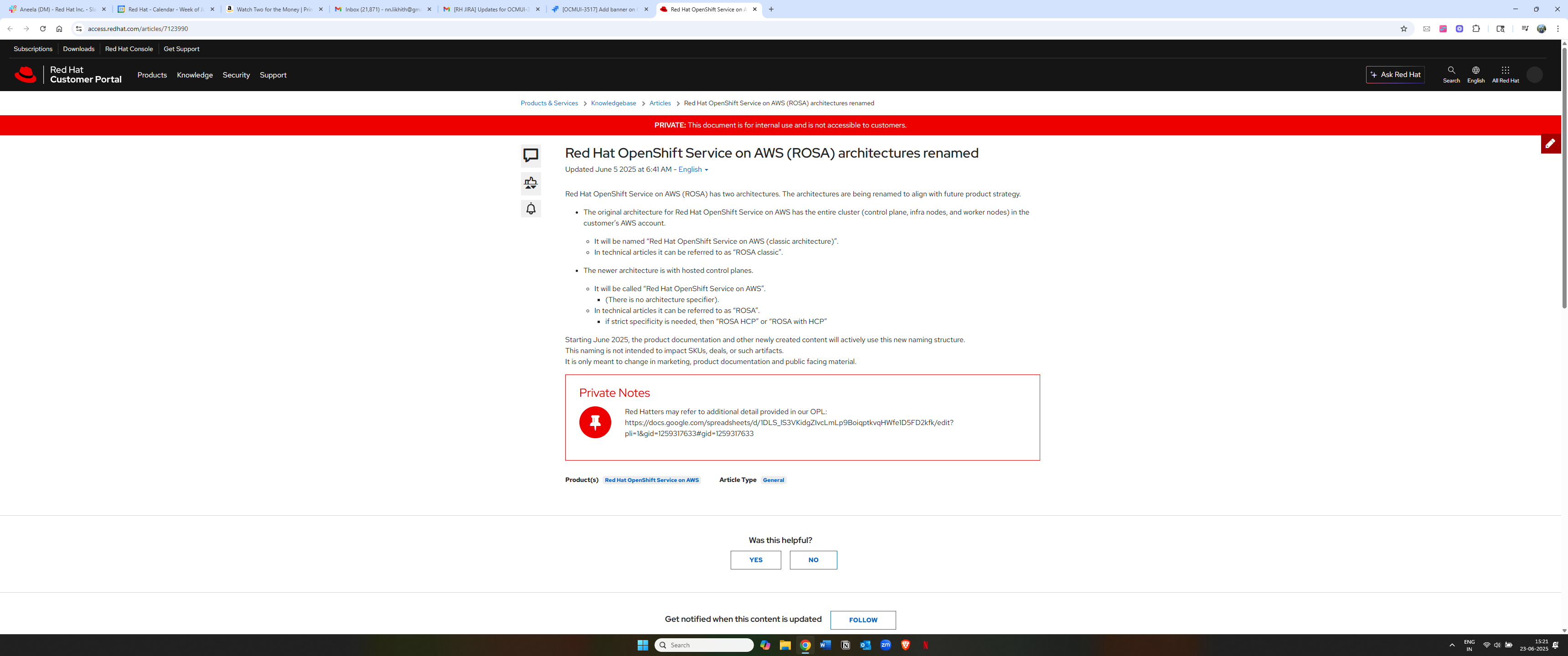The width and height of the screenshot is (1568, 656).
Task: Open the English globe language selector
Action: (x=1475, y=74)
